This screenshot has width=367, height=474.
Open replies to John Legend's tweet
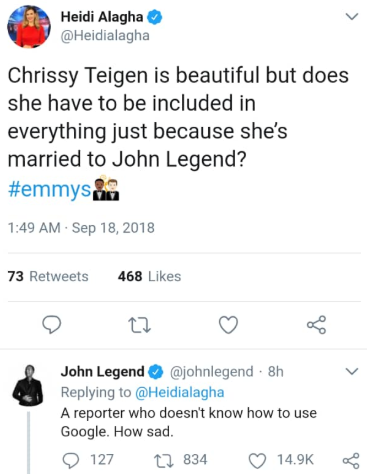(88, 460)
